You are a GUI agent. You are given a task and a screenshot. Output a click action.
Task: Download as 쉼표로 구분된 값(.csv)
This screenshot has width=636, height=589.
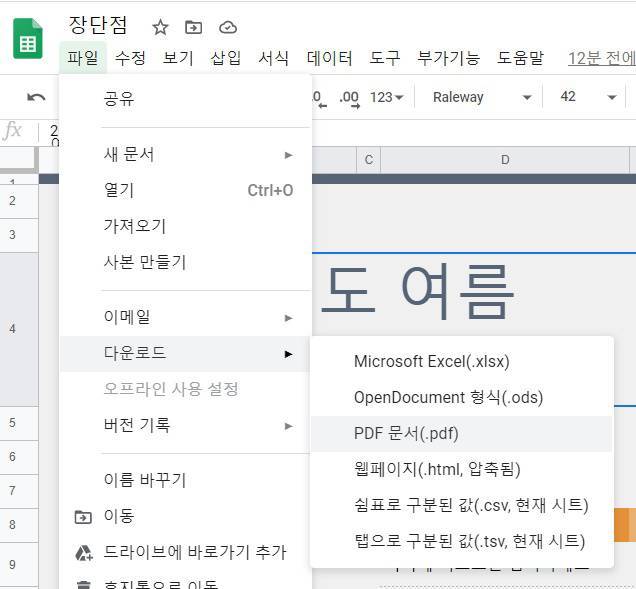pyautogui.click(x=462, y=505)
